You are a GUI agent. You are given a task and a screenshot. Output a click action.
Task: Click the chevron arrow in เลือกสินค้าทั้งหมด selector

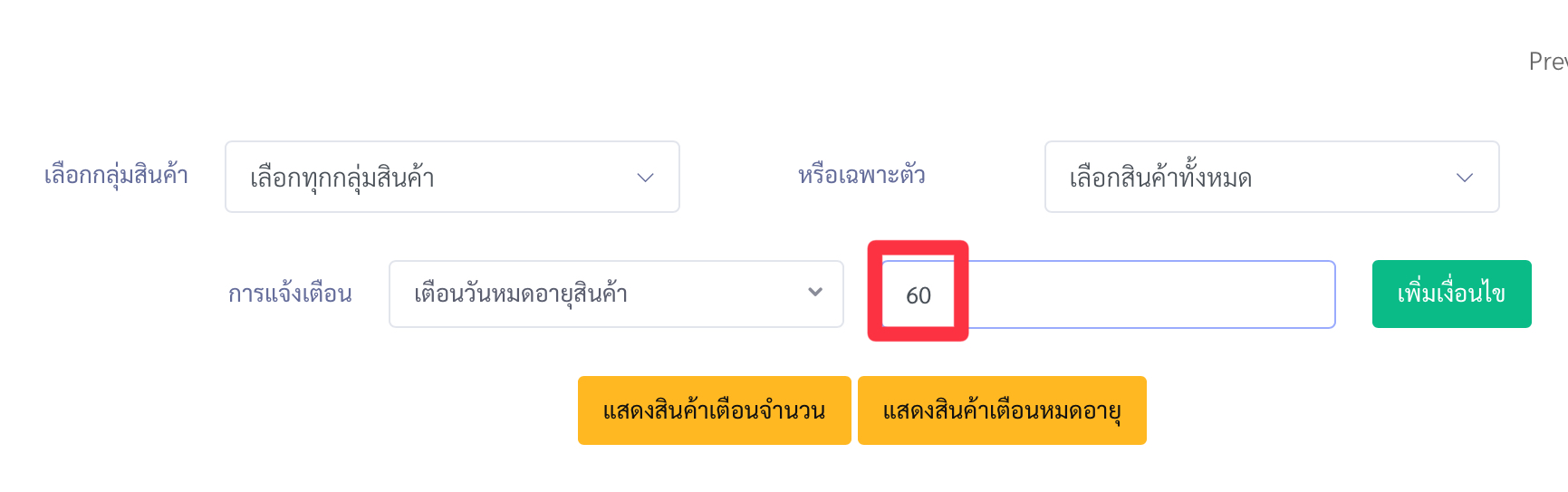point(1465,178)
